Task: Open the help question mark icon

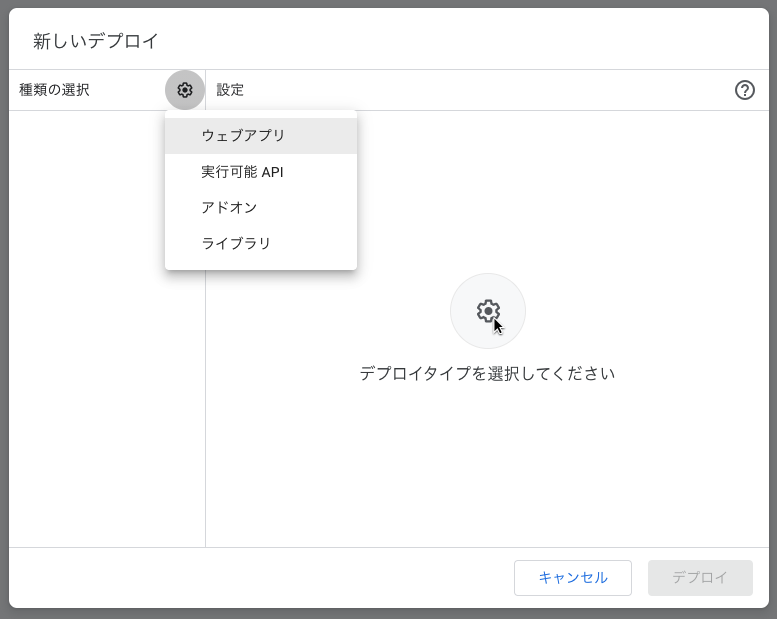Action: [744, 90]
